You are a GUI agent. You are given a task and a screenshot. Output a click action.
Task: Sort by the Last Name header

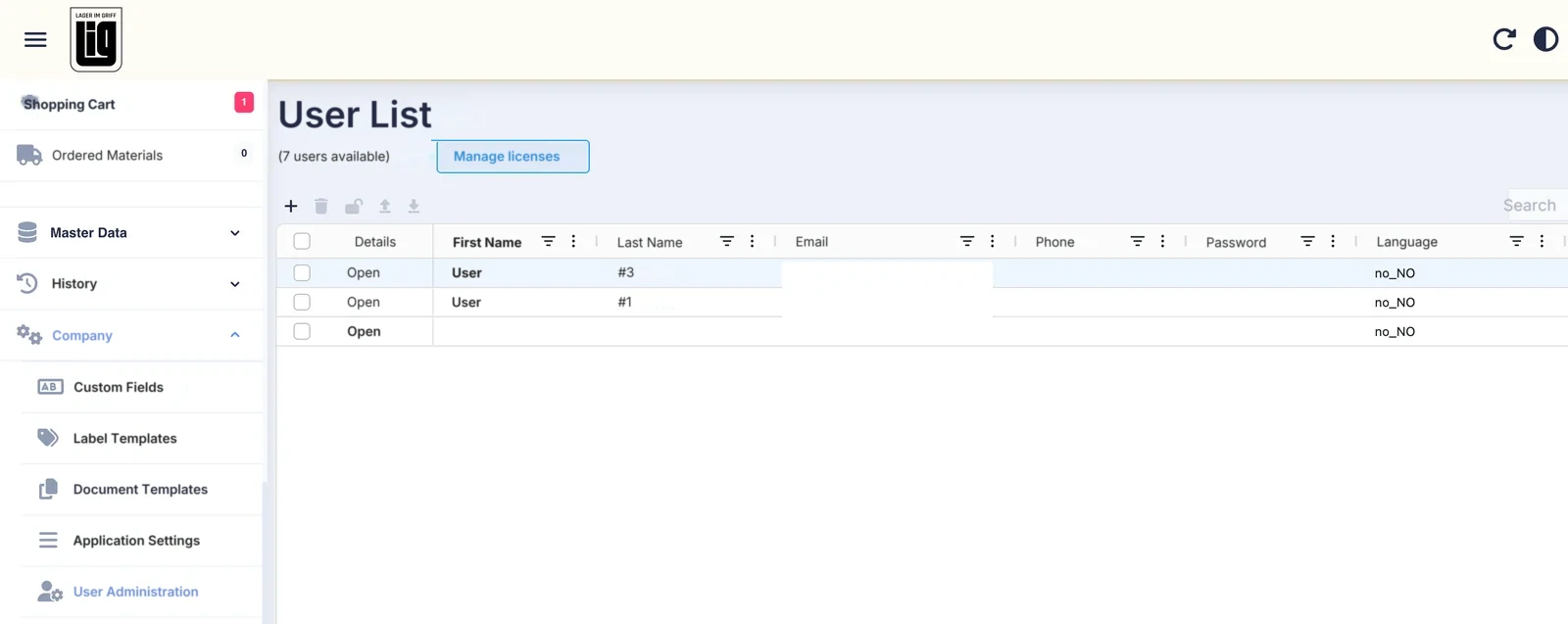coord(650,242)
